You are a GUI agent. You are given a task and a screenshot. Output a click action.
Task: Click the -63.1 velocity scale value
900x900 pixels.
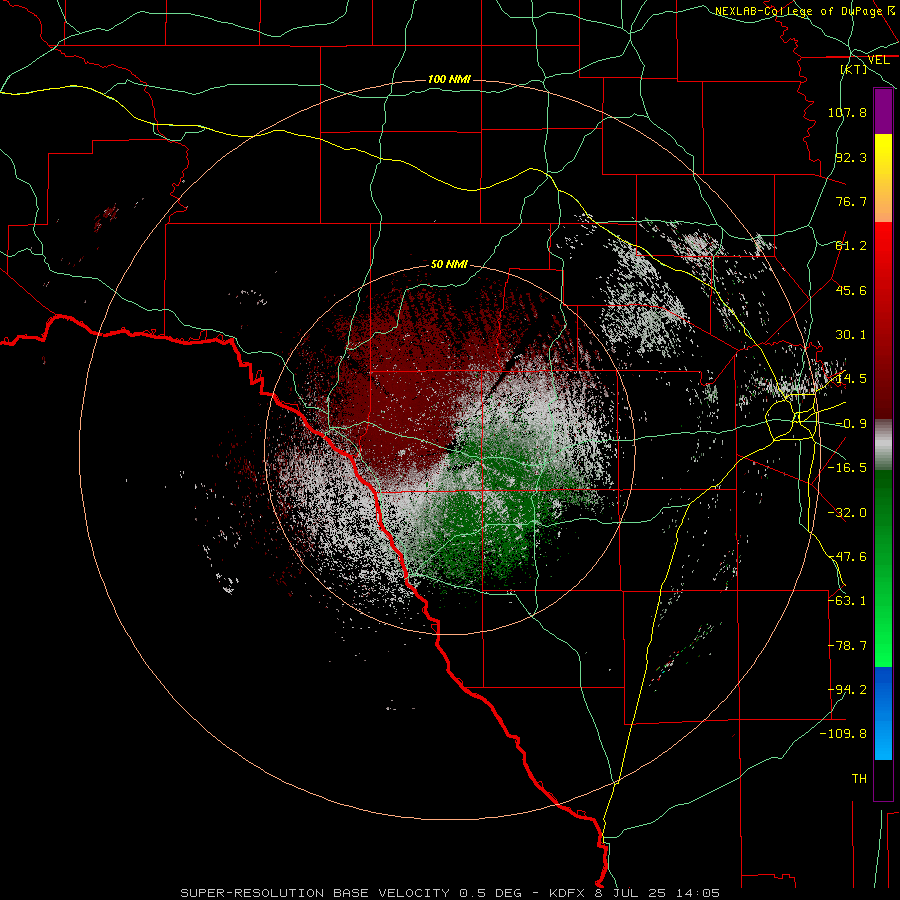point(847,601)
